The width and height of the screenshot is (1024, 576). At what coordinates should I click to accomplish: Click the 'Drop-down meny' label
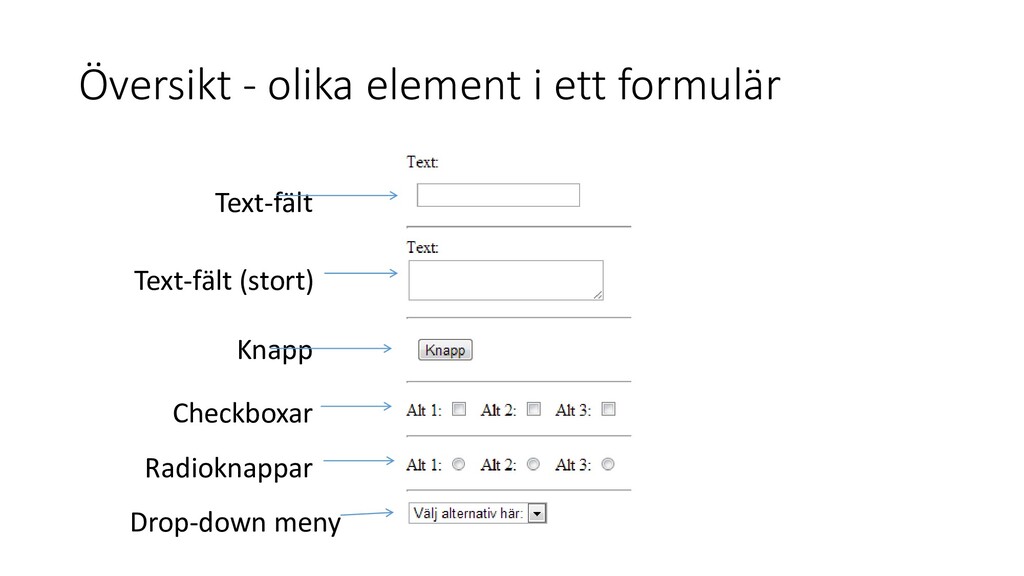[x=235, y=522]
